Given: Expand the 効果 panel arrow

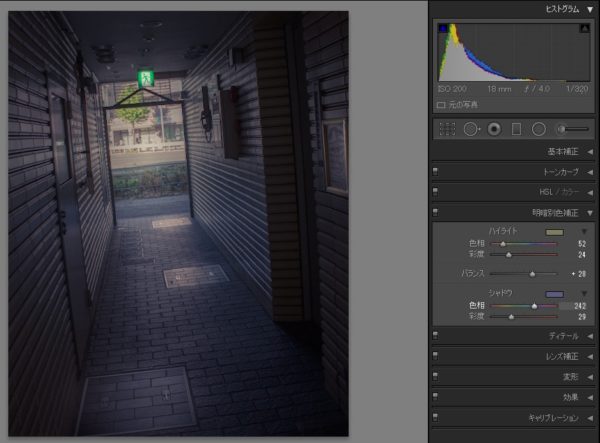Looking at the screenshot, I should tap(590, 398).
